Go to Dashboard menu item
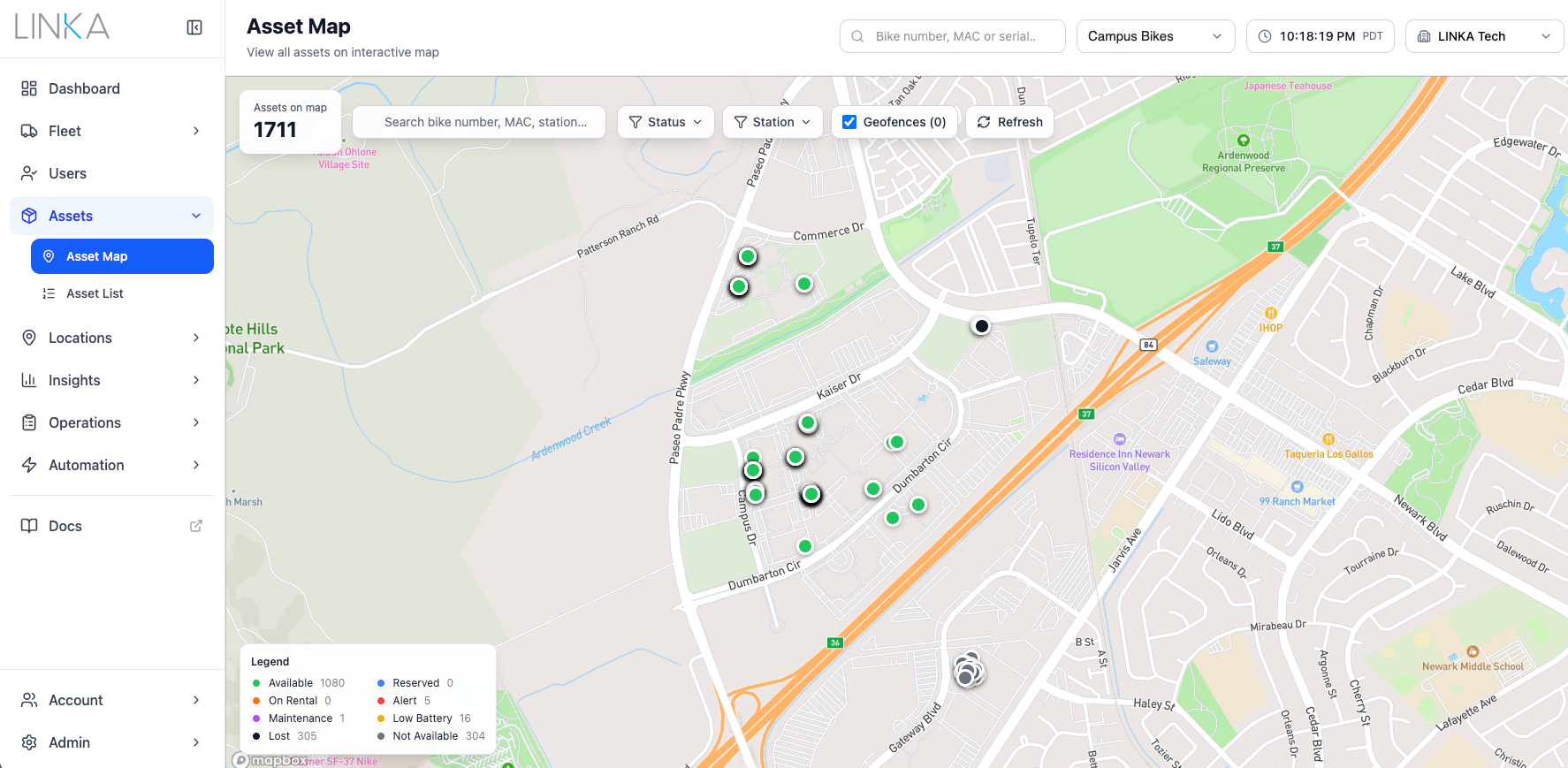The width and height of the screenshot is (1568, 768). (x=111, y=88)
